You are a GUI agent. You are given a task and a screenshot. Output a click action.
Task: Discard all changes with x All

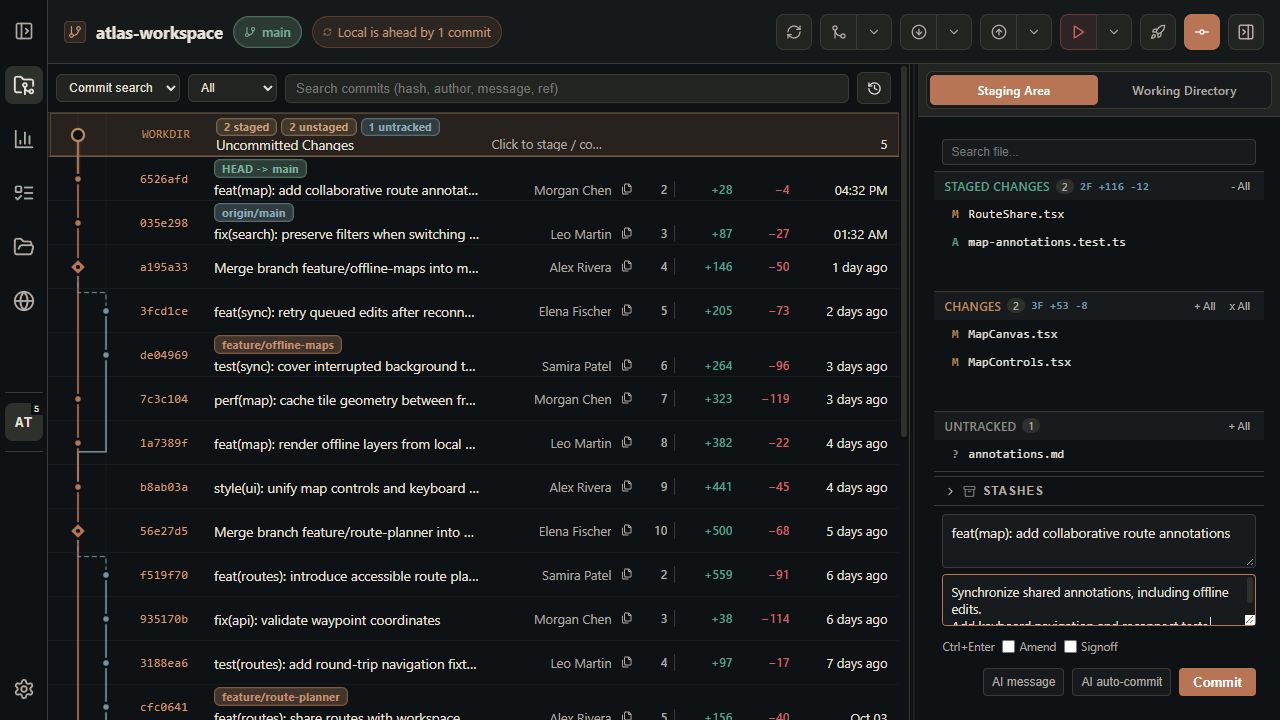click(1239, 306)
